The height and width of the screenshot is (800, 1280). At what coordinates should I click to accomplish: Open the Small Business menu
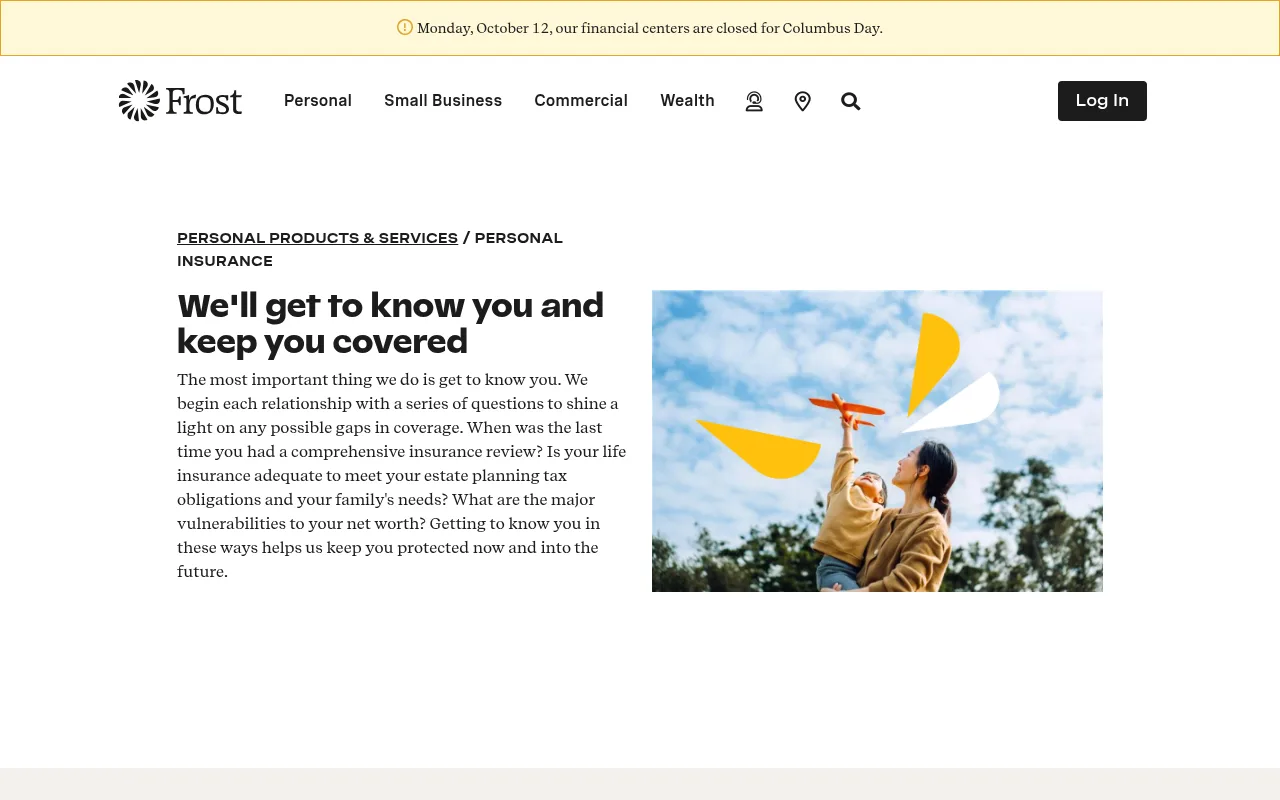pyautogui.click(x=443, y=101)
